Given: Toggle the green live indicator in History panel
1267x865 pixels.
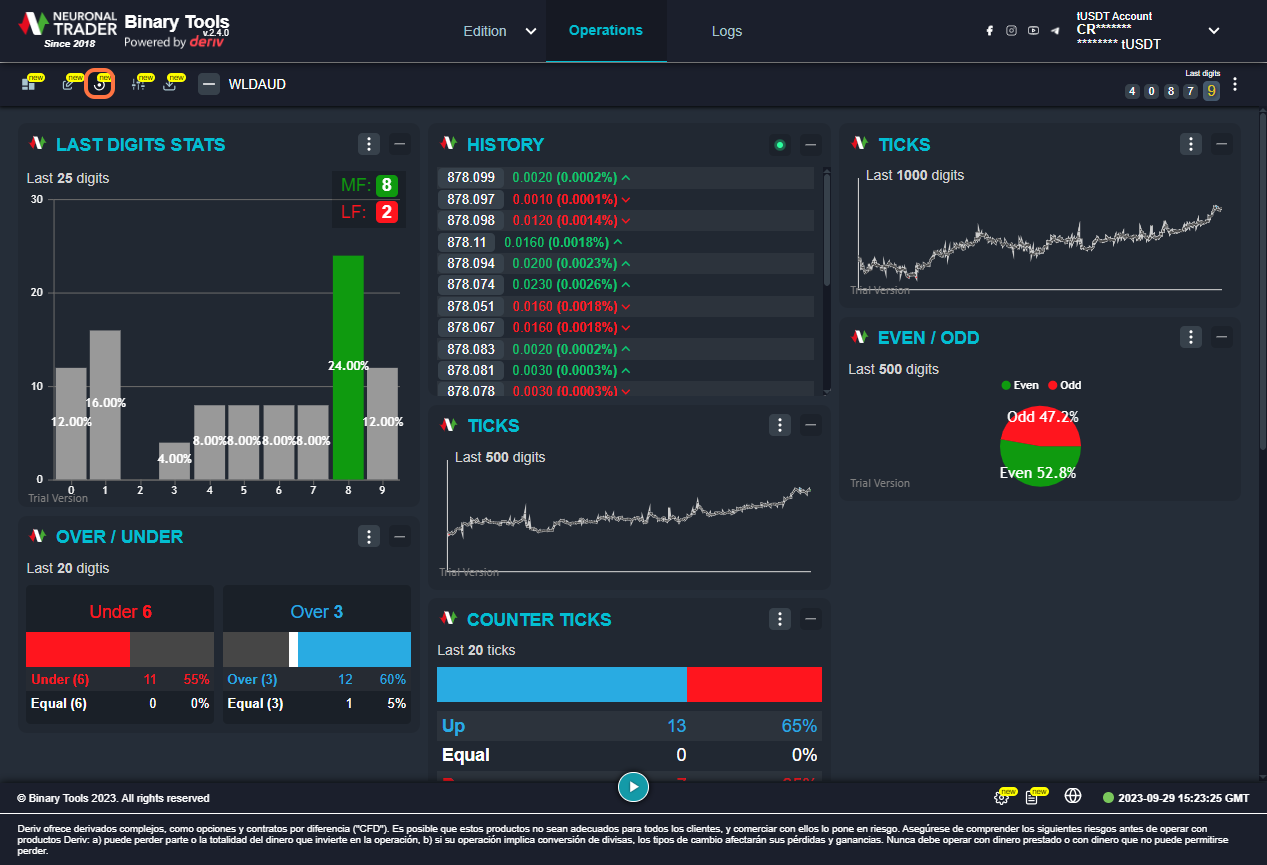Looking at the screenshot, I should (780, 145).
